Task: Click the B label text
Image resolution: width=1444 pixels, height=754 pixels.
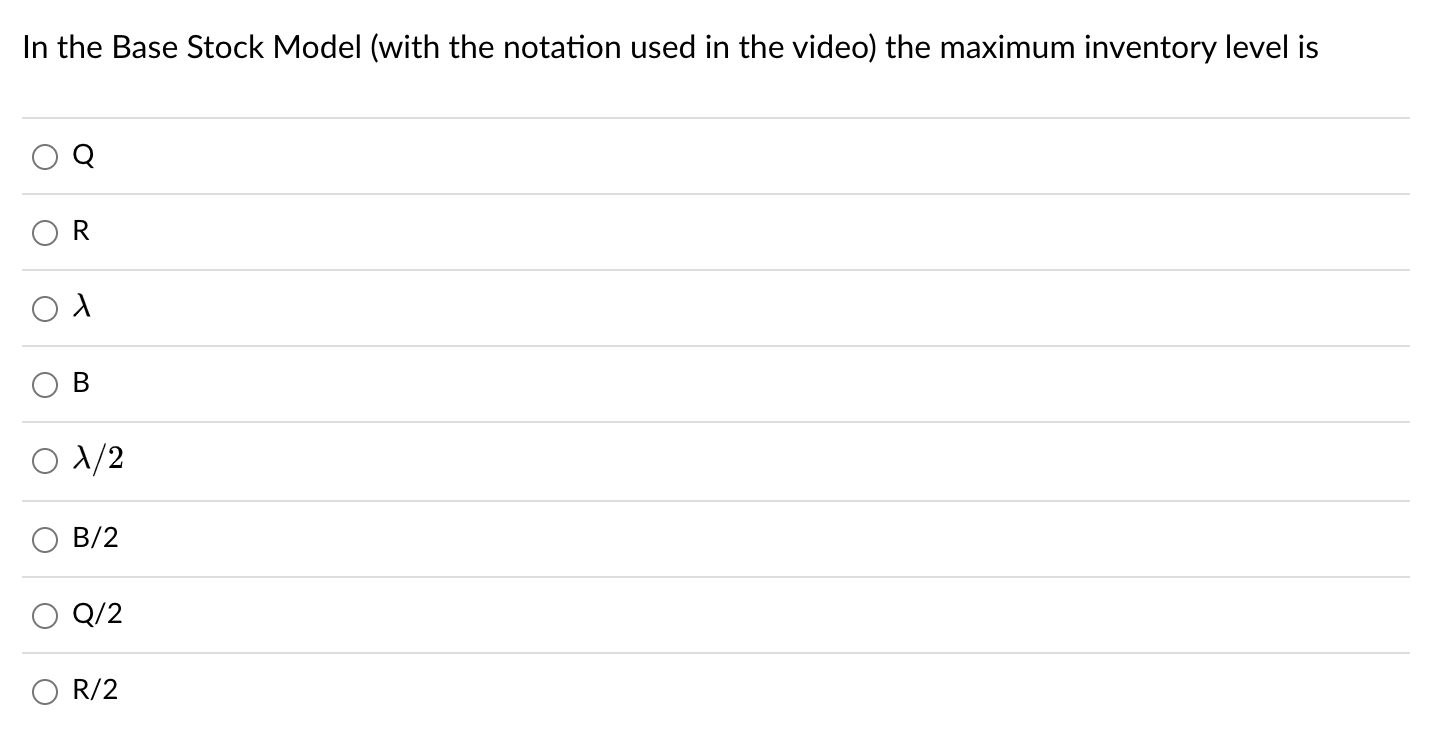Action: [81, 383]
